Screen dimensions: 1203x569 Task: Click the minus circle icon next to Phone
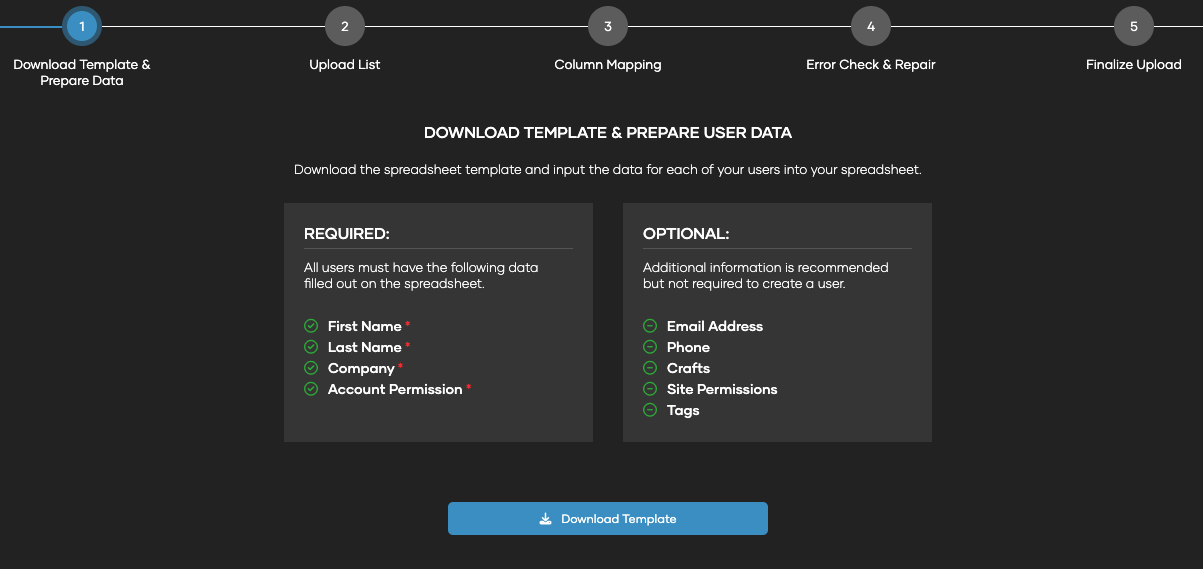pos(650,347)
